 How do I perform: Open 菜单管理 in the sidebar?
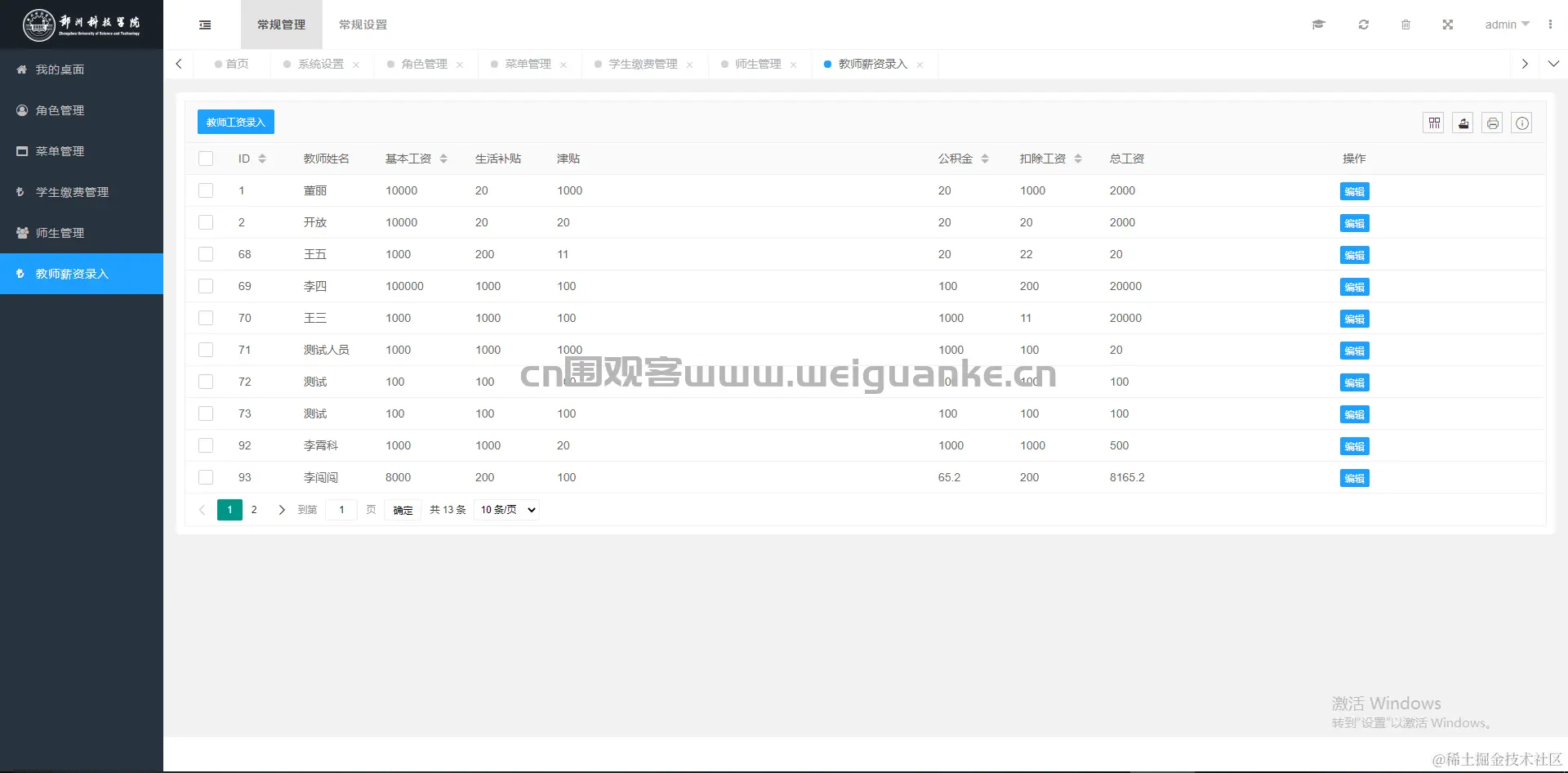(x=82, y=151)
